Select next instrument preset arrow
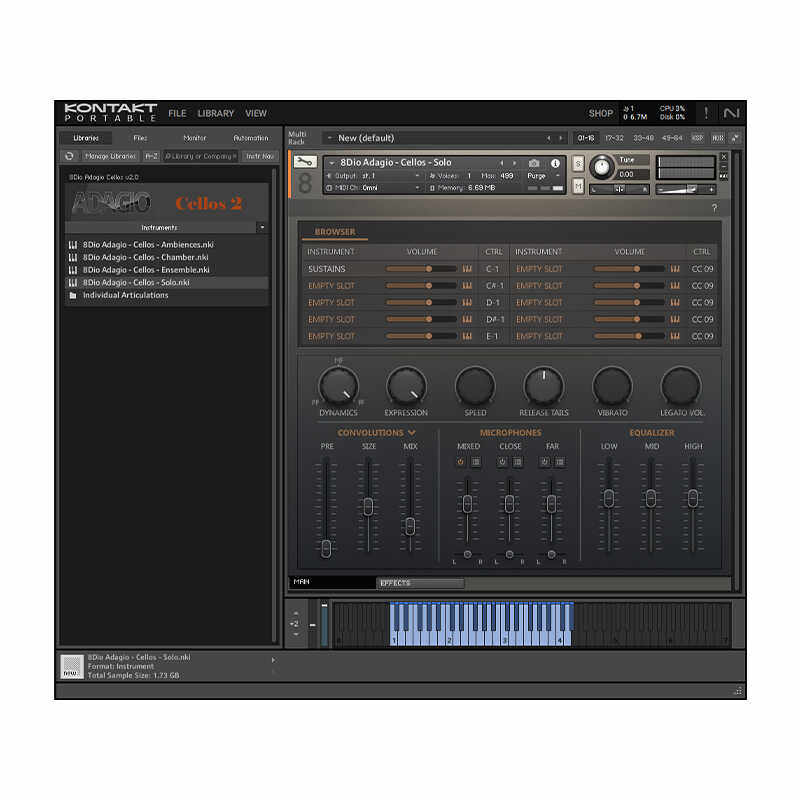This screenshot has width=800, height=800. tap(514, 163)
